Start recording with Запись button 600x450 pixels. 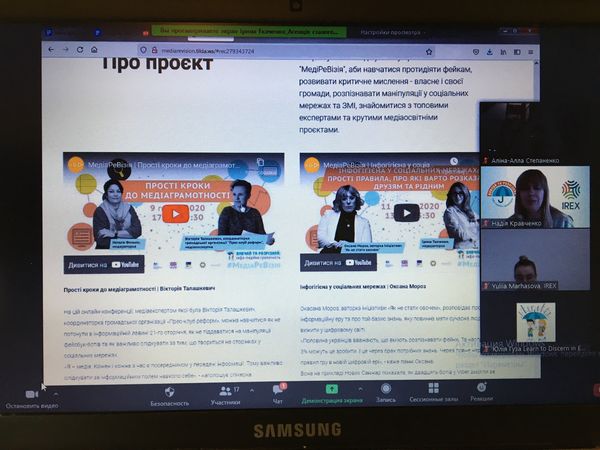click(386, 389)
